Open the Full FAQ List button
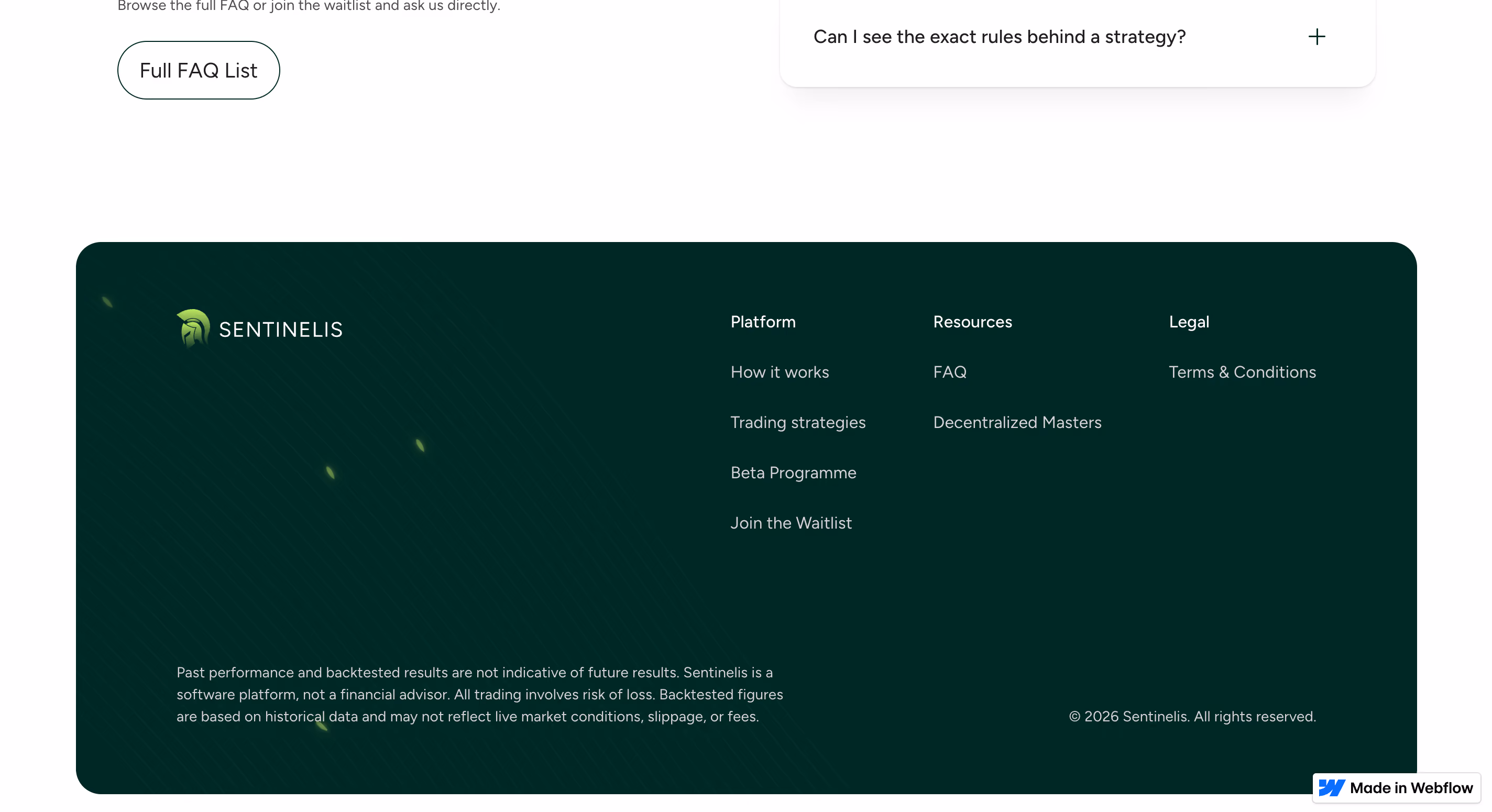 [199, 70]
